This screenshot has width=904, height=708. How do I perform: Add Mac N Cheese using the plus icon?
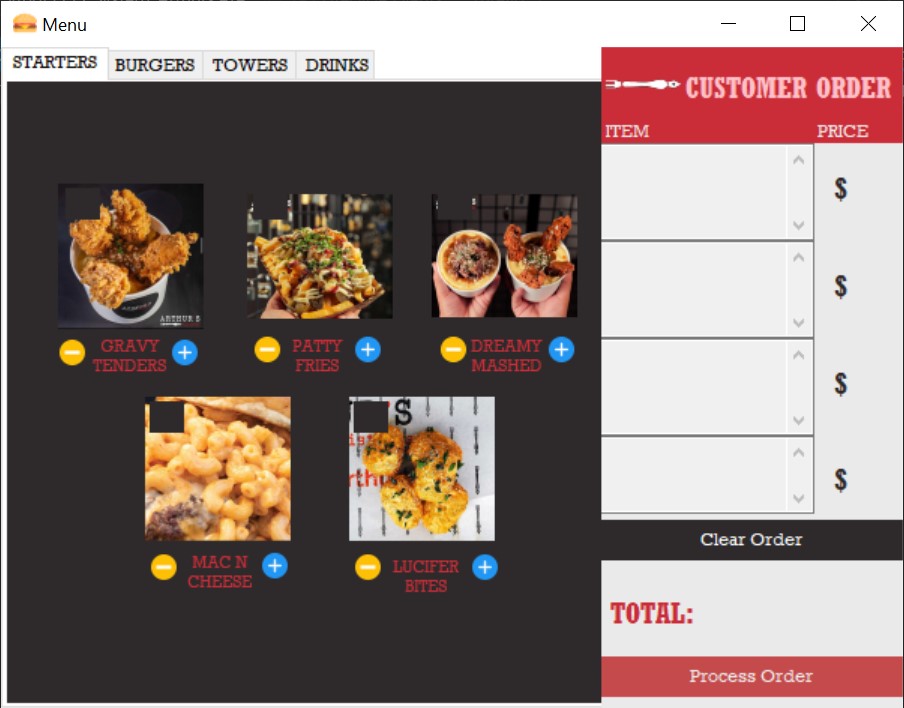(x=275, y=566)
